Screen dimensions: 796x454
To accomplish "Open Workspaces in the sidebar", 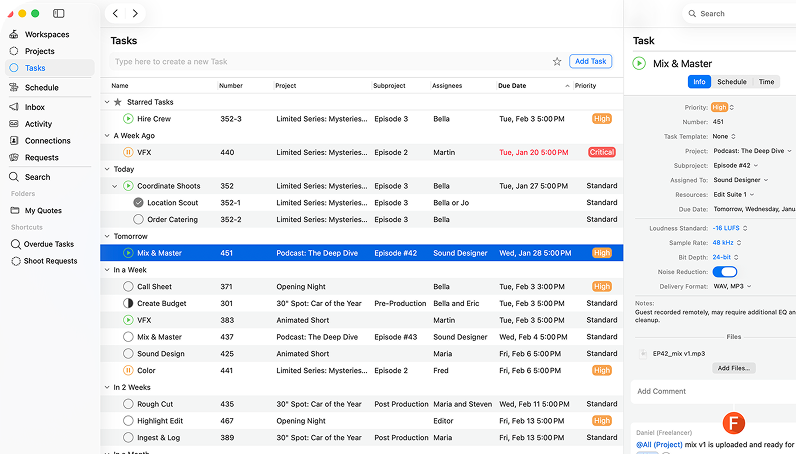I will tap(47, 35).
